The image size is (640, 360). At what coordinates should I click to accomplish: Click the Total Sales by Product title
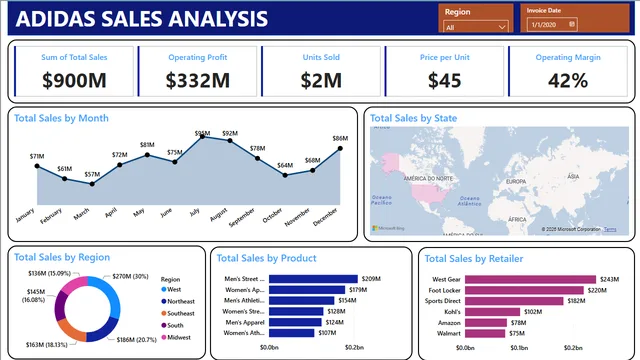(266, 258)
